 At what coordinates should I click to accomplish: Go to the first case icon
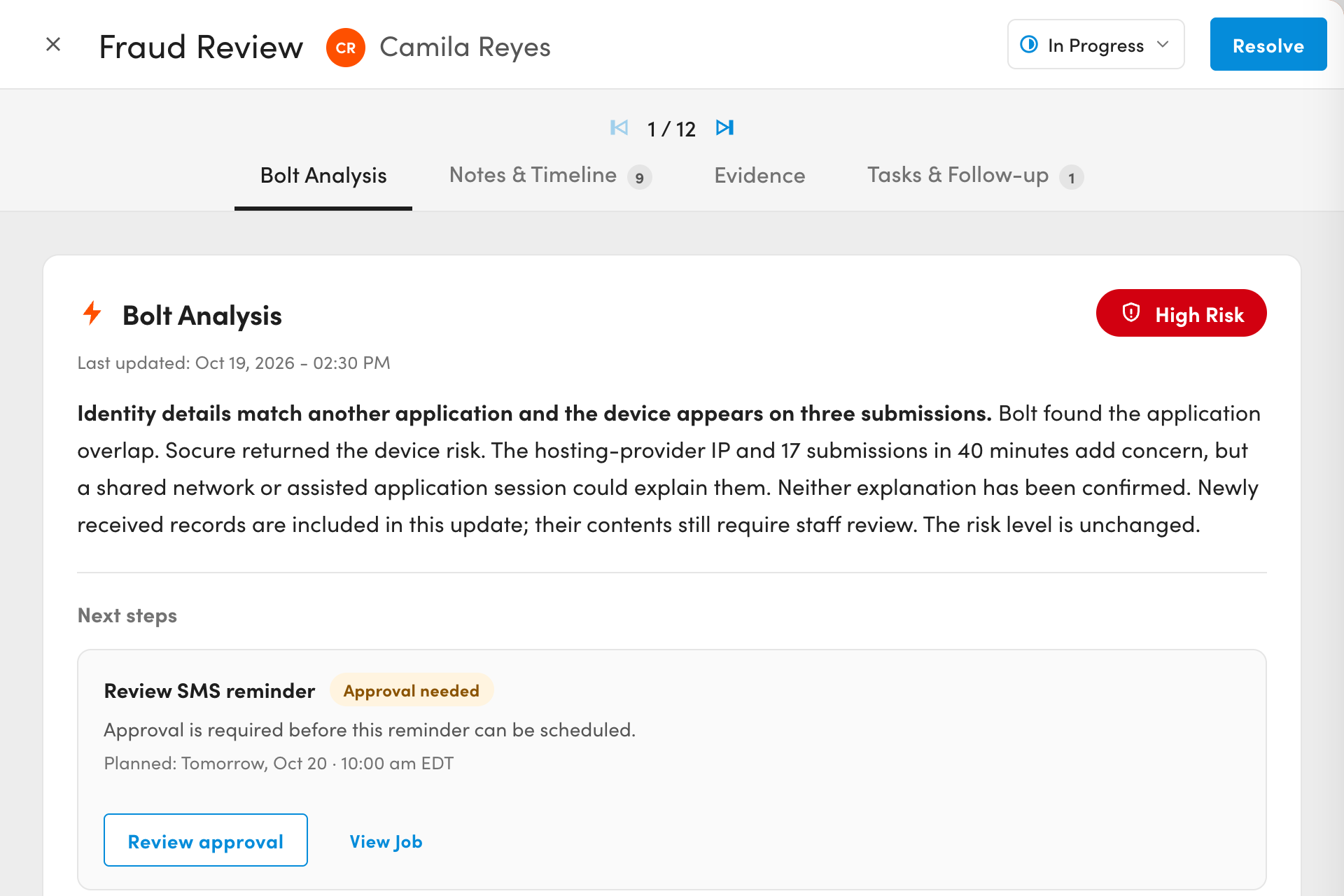[x=619, y=128]
